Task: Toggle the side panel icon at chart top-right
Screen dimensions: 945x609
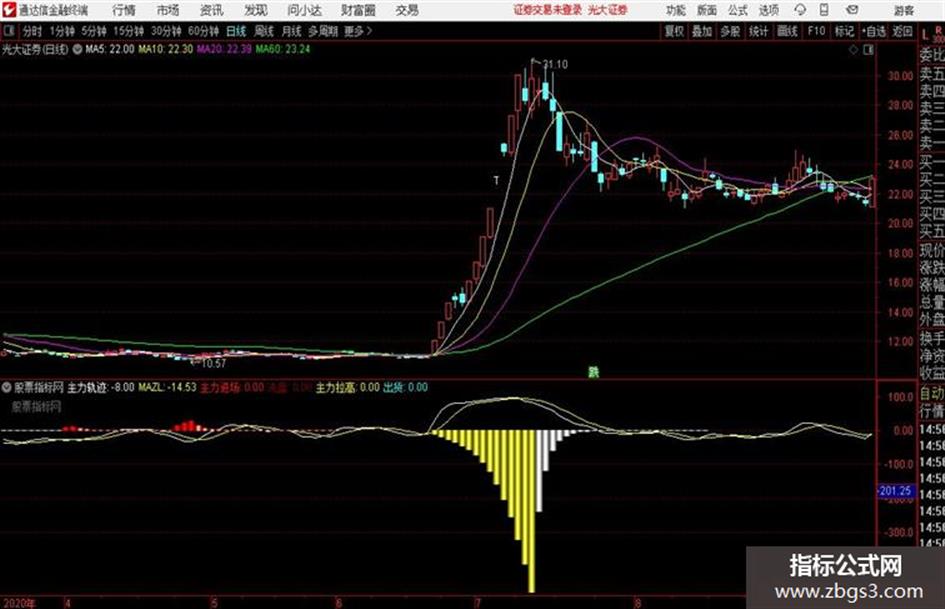Action: click(868, 50)
